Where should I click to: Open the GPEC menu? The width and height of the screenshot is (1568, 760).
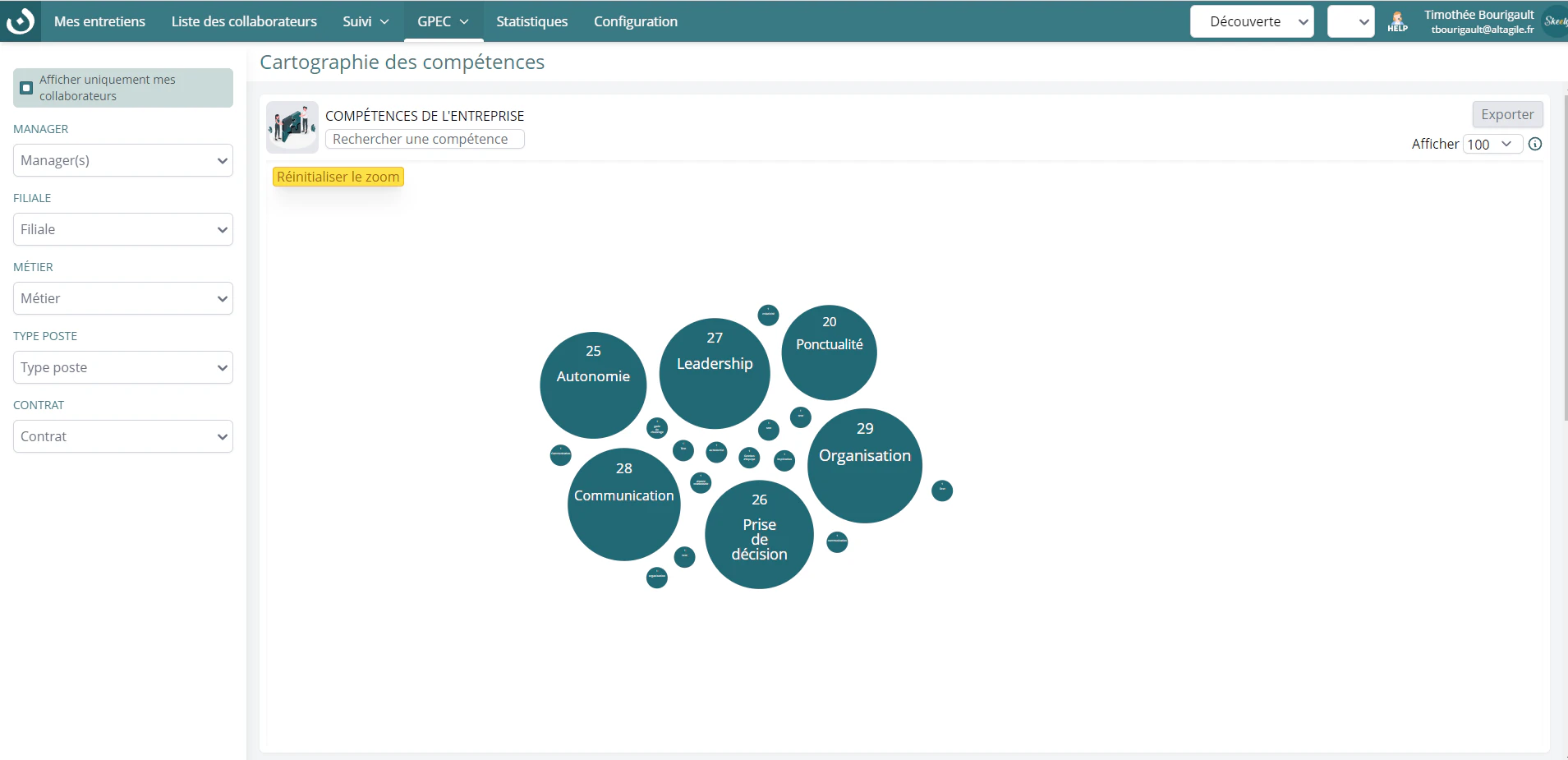(444, 21)
